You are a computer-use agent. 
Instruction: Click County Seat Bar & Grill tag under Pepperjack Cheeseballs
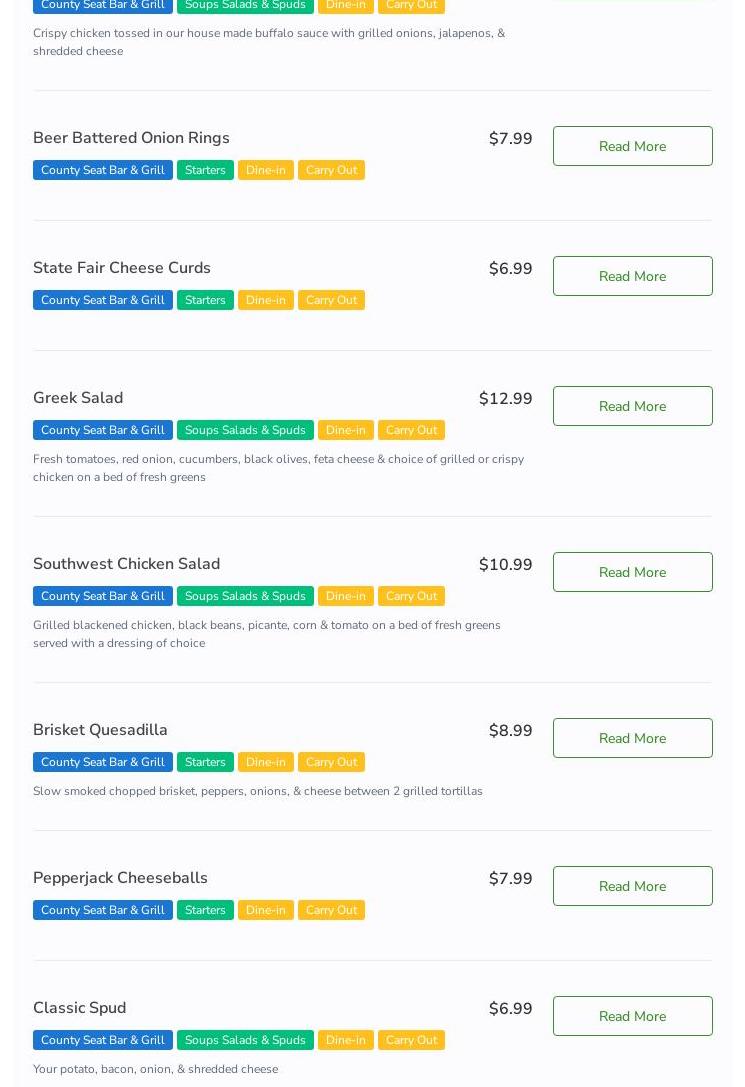[x=102, y=910]
